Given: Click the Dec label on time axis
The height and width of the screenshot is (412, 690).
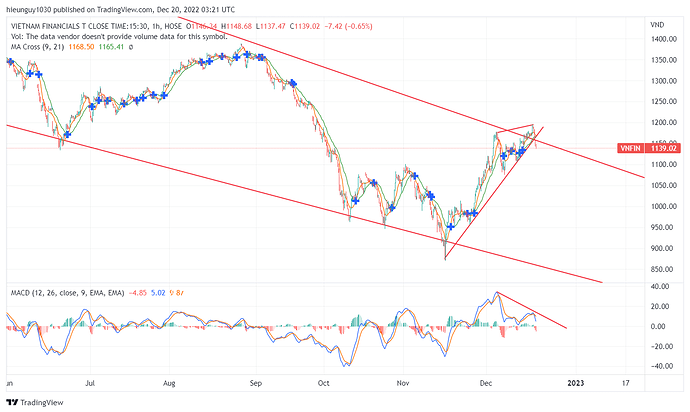Looking at the screenshot, I should tap(485, 383).
